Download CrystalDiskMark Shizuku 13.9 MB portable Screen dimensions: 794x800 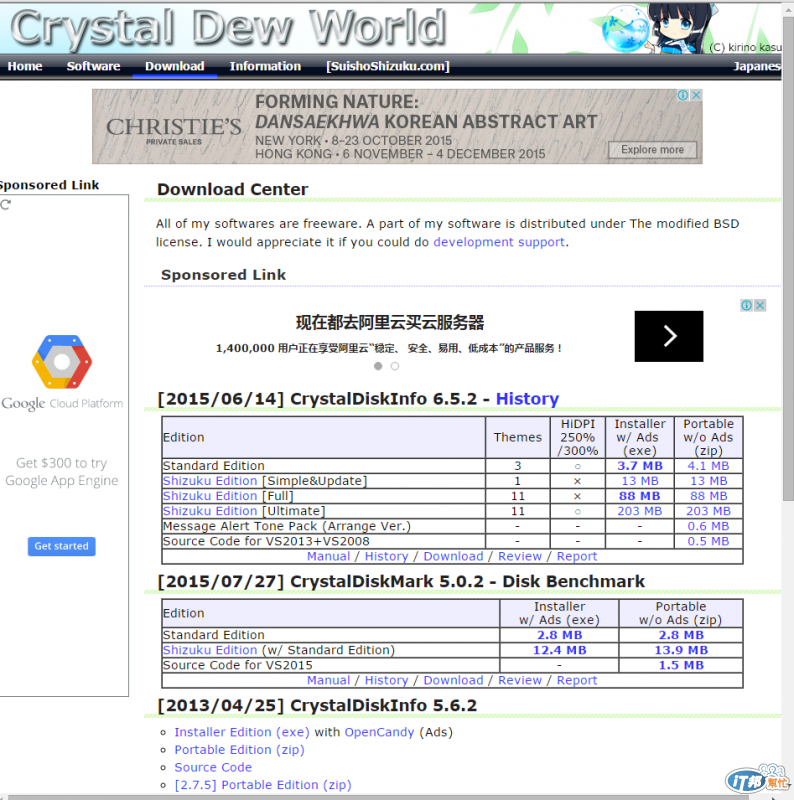coord(681,650)
